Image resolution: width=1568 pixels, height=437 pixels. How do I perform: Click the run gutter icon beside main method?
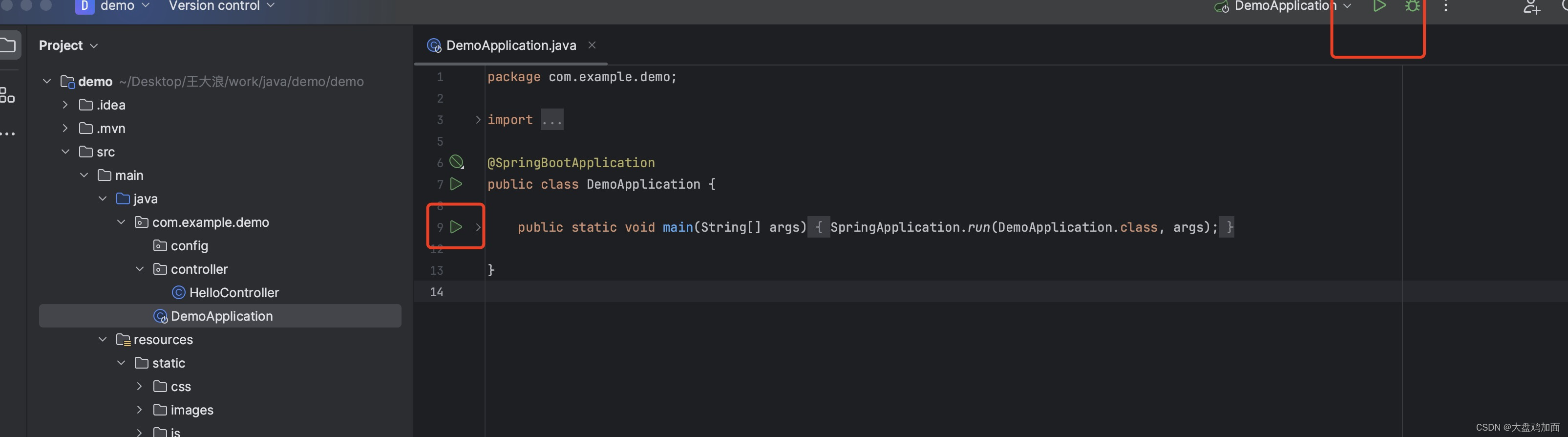(456, 227)
